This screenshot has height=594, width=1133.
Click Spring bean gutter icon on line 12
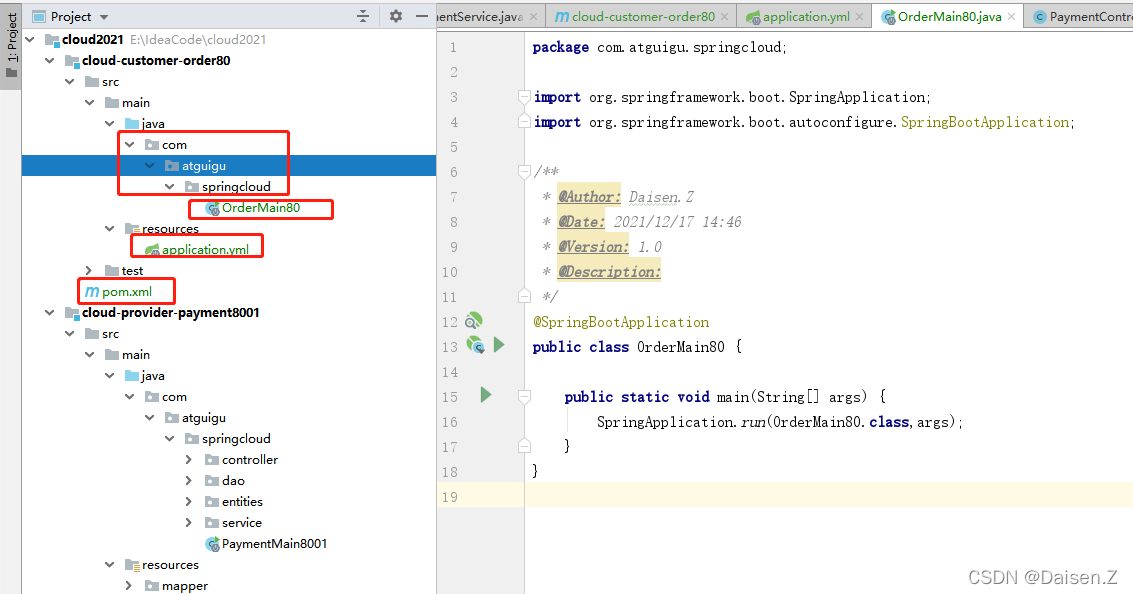pos(473,321)
